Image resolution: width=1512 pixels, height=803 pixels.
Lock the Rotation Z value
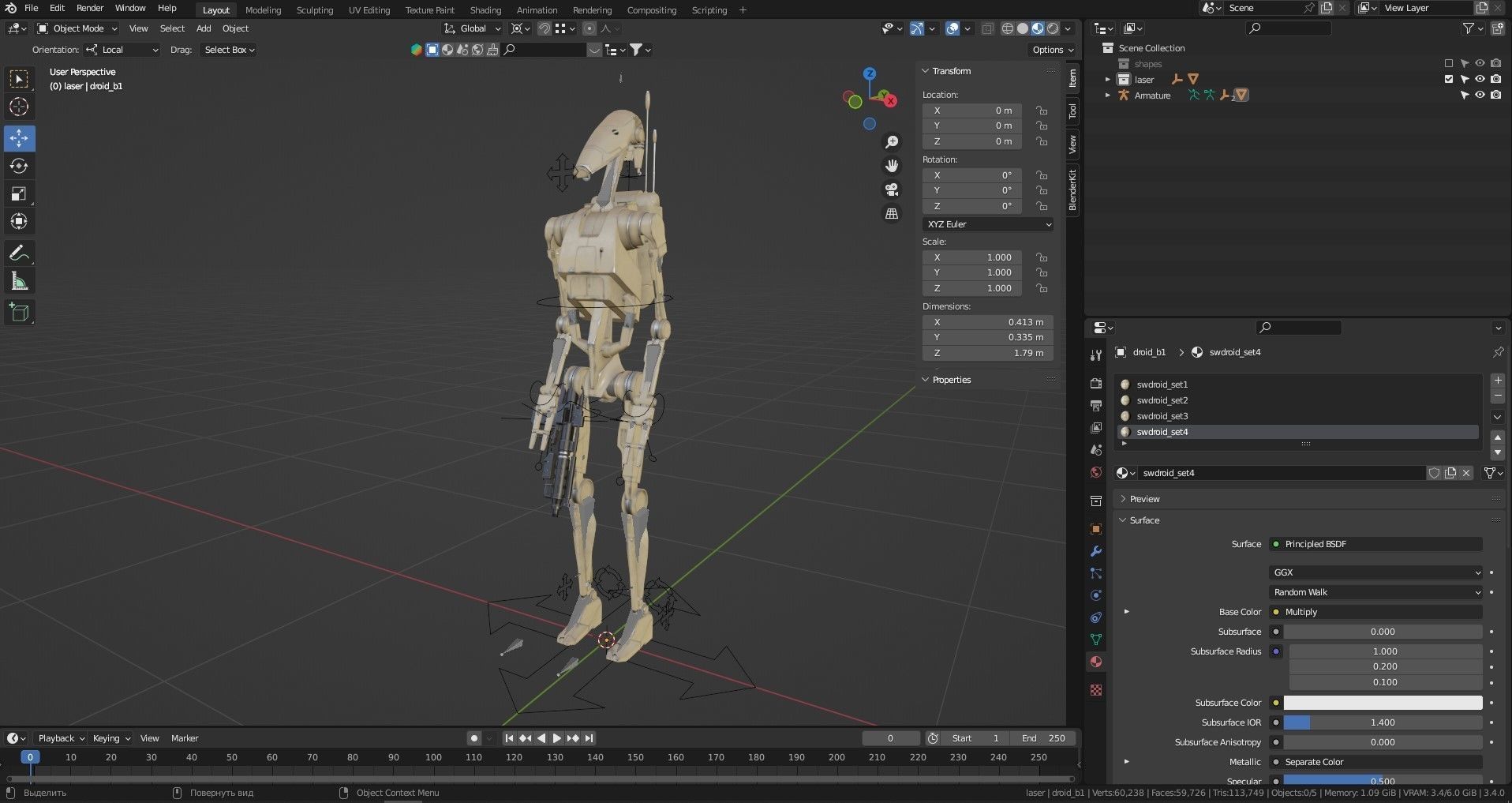[x=1042, y=206]
